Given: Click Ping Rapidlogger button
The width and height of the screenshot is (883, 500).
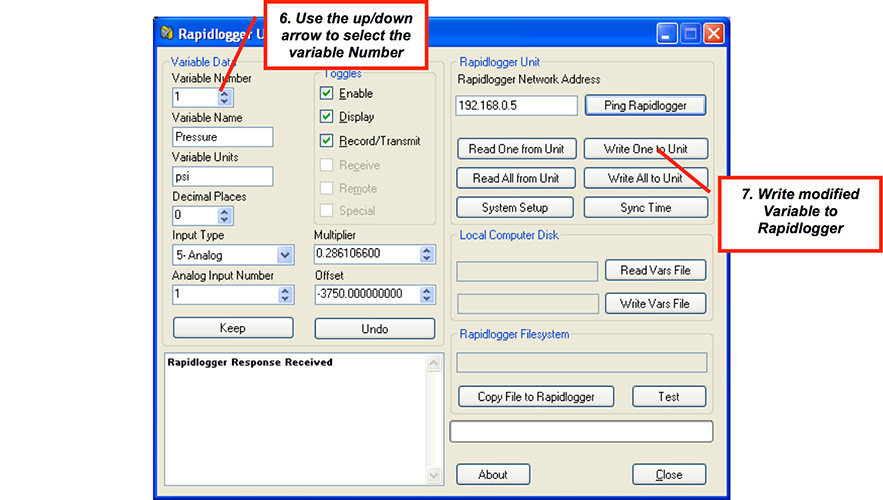Looking at the screenshot, I should point(645,105).
